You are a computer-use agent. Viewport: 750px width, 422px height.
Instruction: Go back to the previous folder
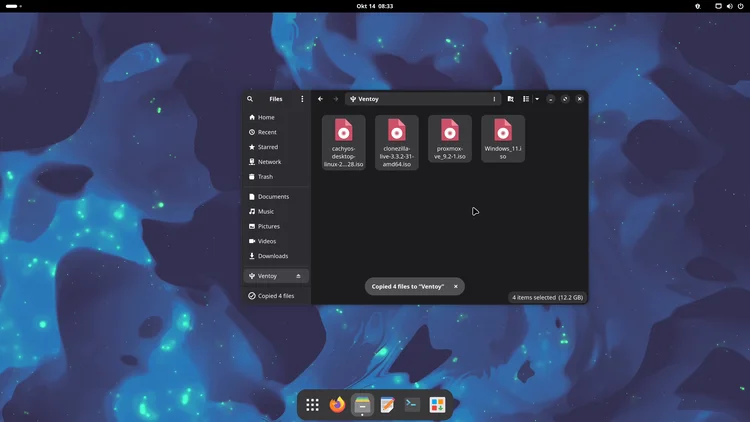[320, 99]
